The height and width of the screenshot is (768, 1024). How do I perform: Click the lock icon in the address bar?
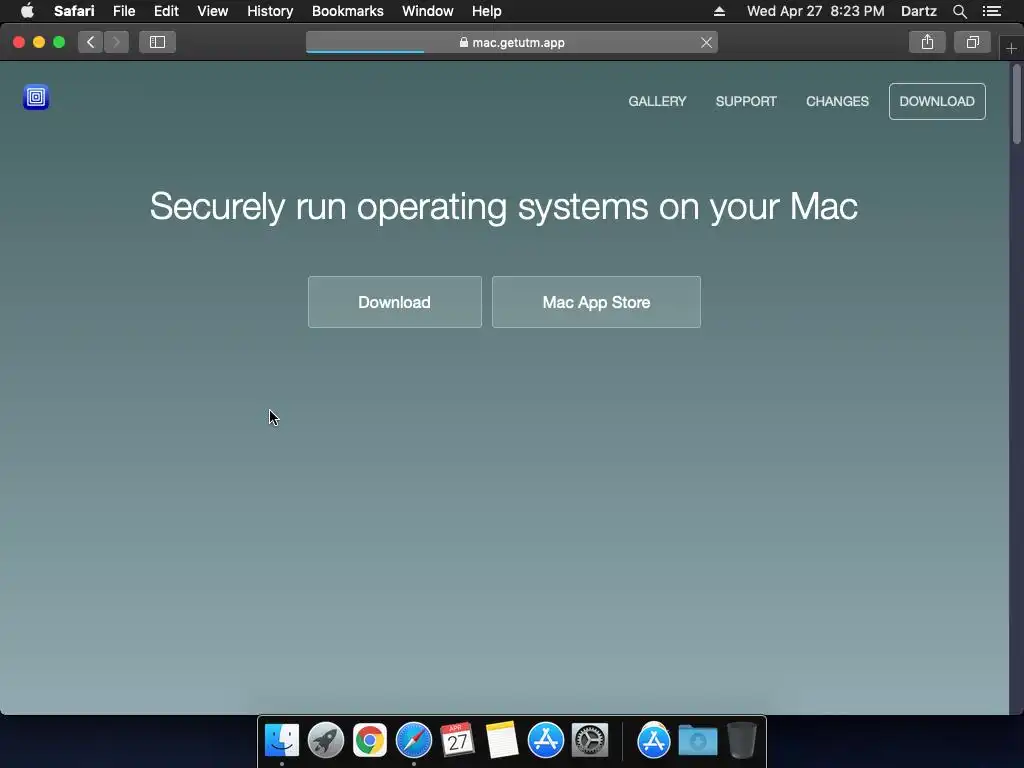[x=464, y=42]
